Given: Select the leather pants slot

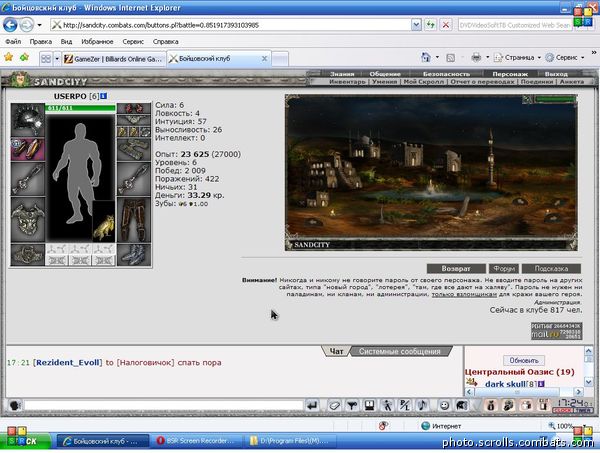Looking at the screenshot, I should pyautogui.click(x=134, y=220).
